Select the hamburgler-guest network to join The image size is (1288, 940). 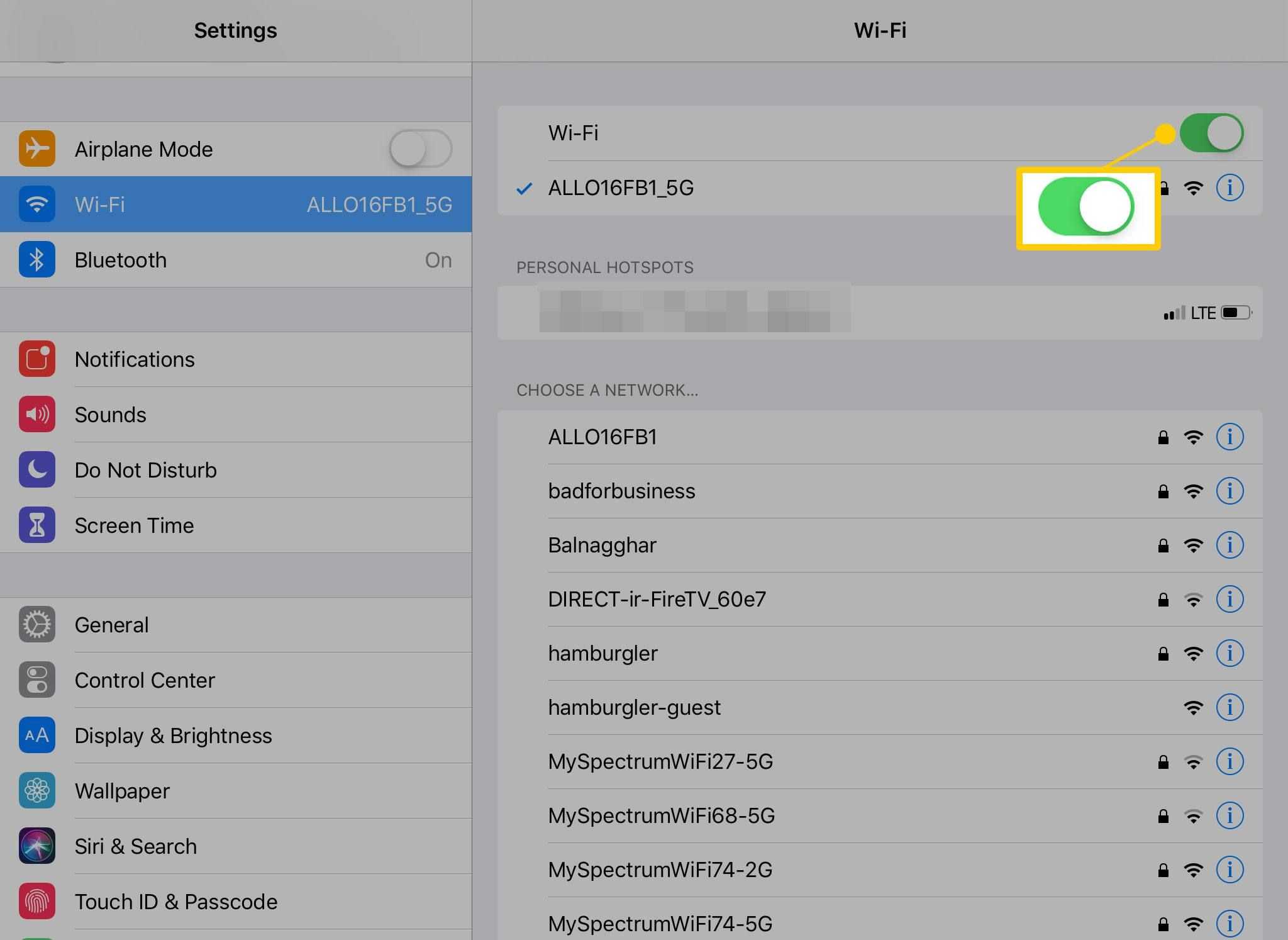(635, 707)
